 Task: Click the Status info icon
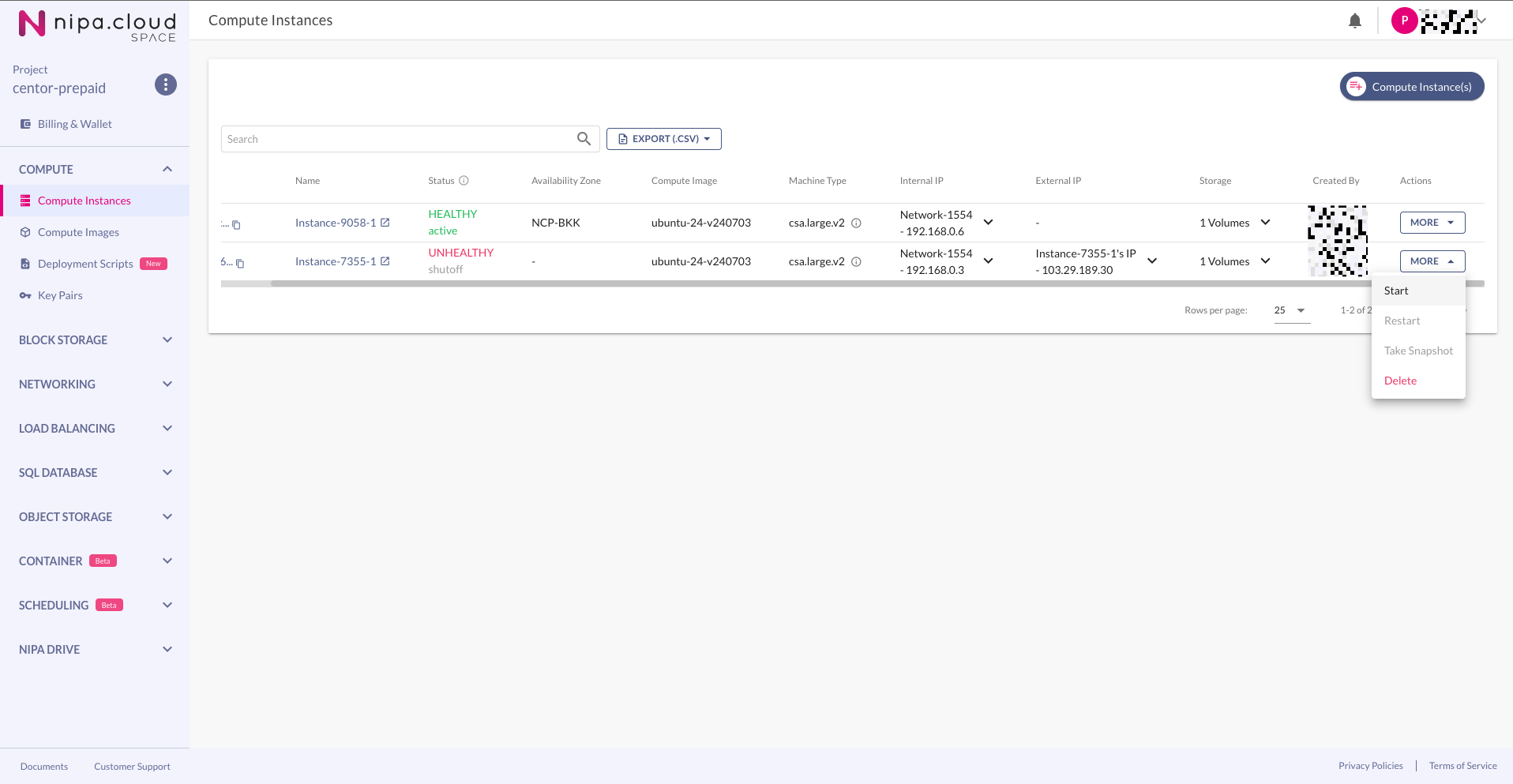pos(464,181)
